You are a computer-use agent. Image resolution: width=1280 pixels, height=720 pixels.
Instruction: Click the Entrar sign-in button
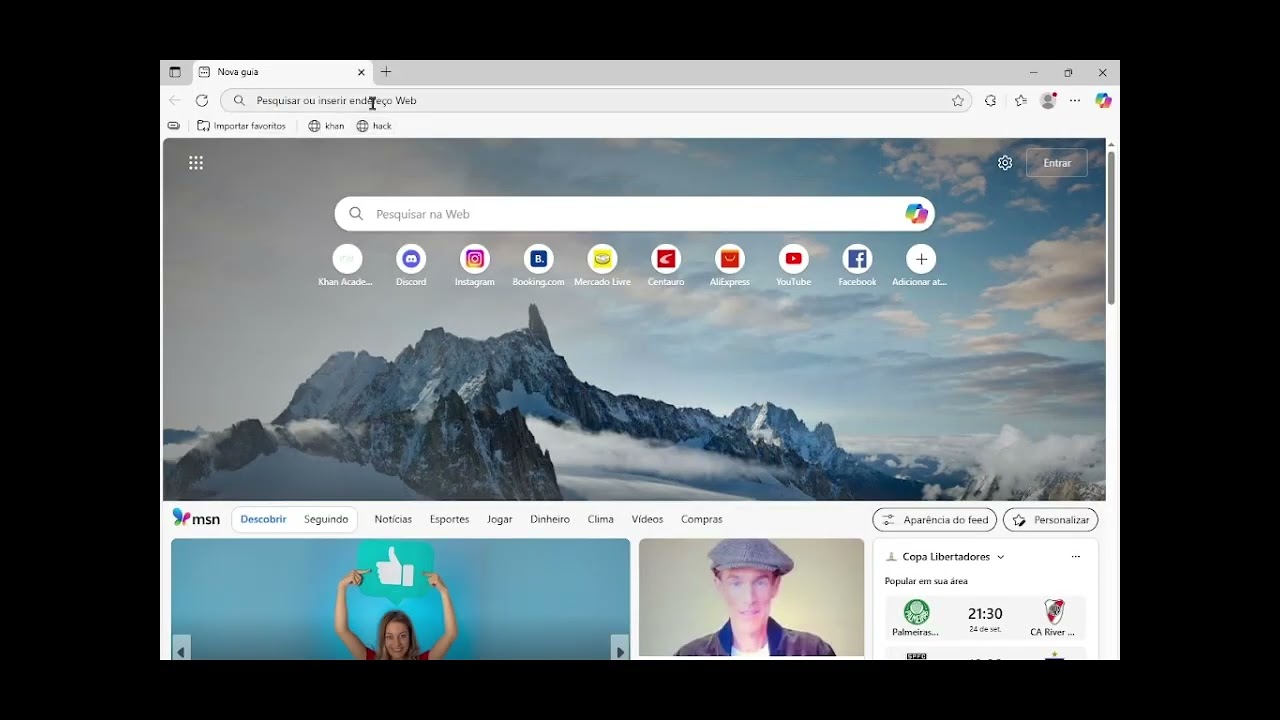1057,163
